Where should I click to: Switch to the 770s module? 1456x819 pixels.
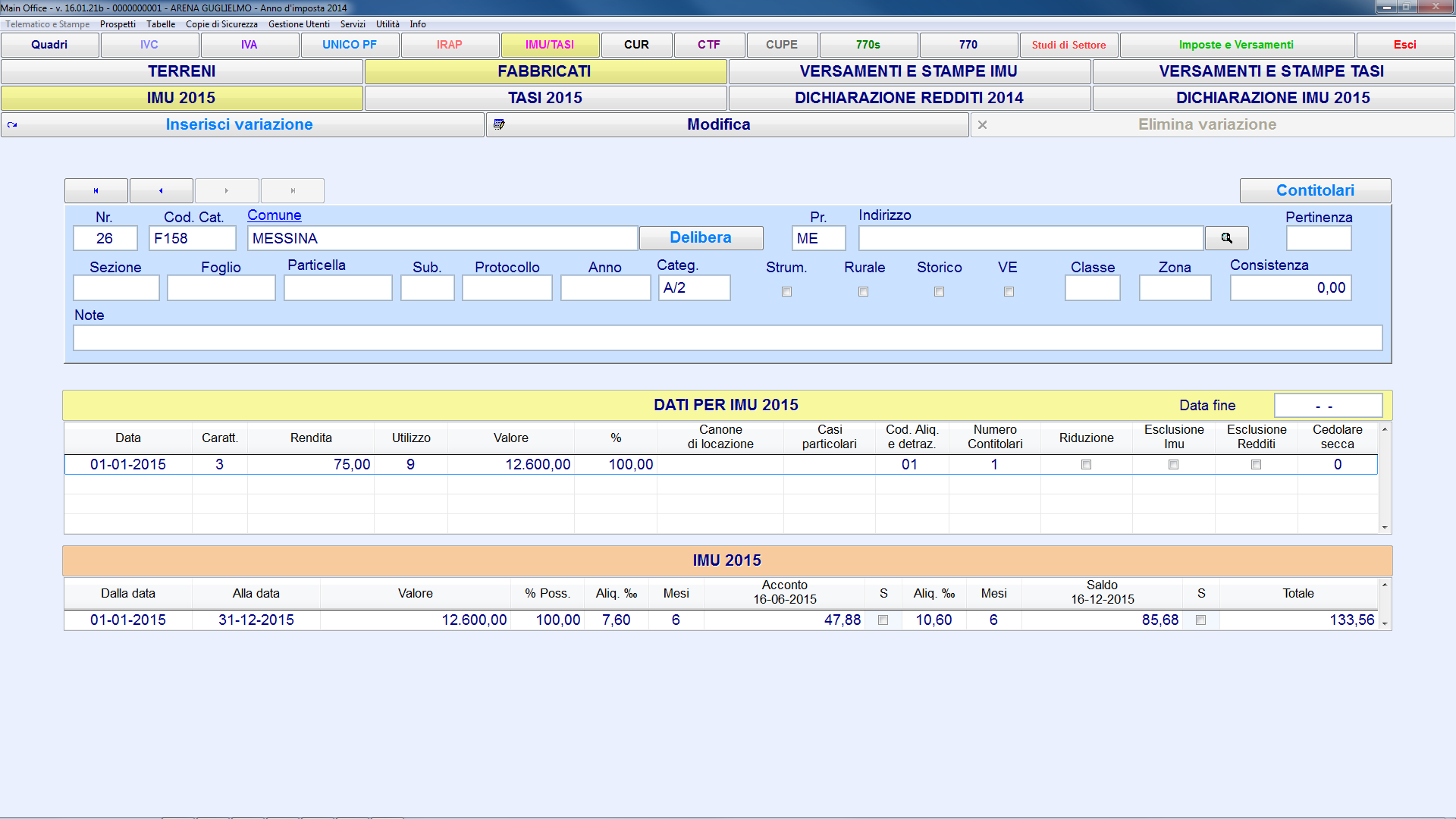(868, 45)
